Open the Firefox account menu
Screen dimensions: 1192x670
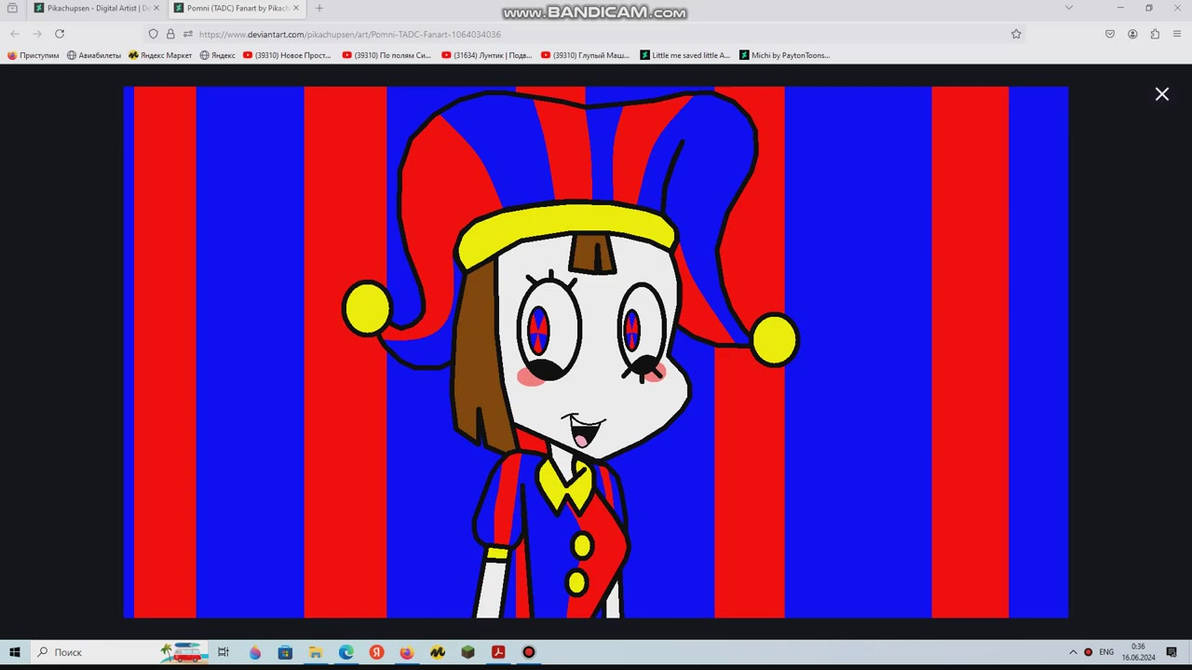click(x=1133, y=34)
